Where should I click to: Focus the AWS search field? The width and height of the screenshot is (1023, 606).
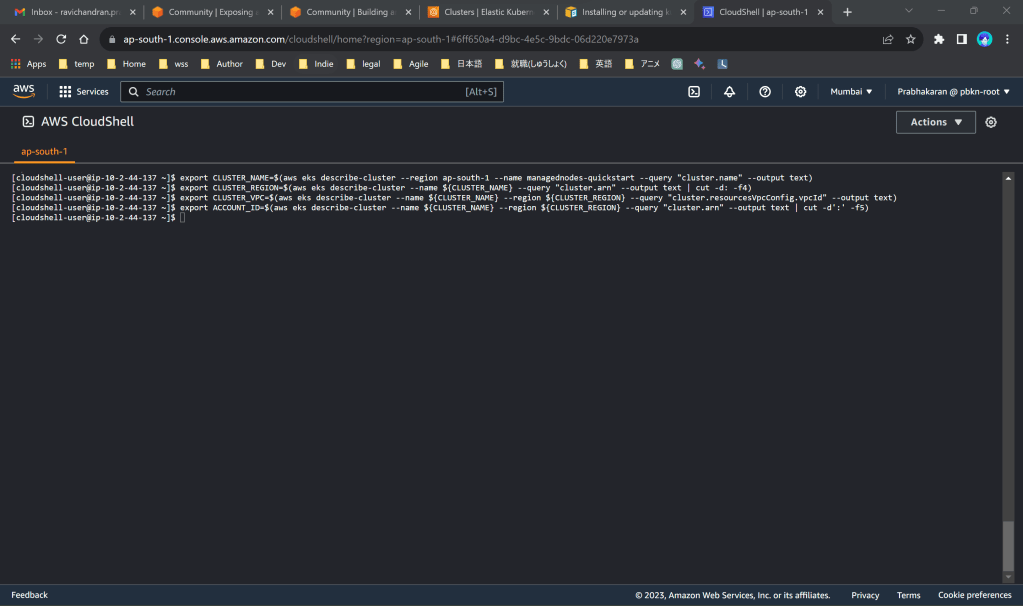[x=312, y=92]
